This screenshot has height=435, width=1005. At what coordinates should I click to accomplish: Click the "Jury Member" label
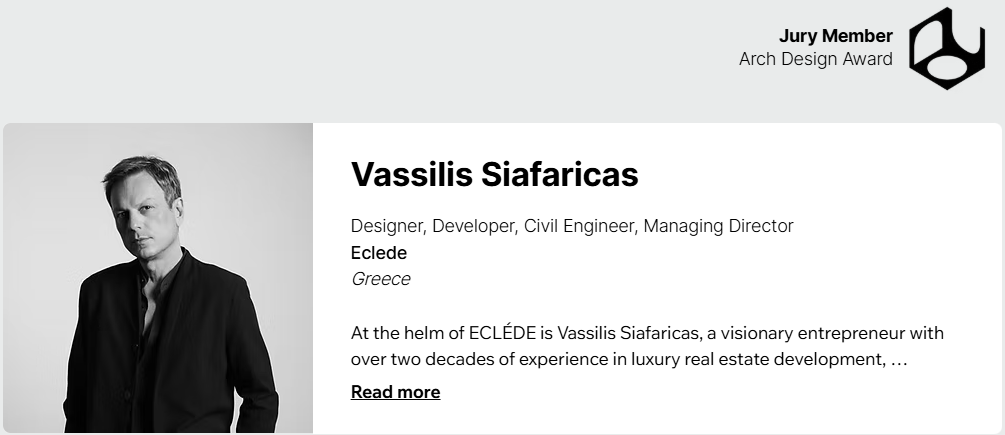tap(835, 37)
